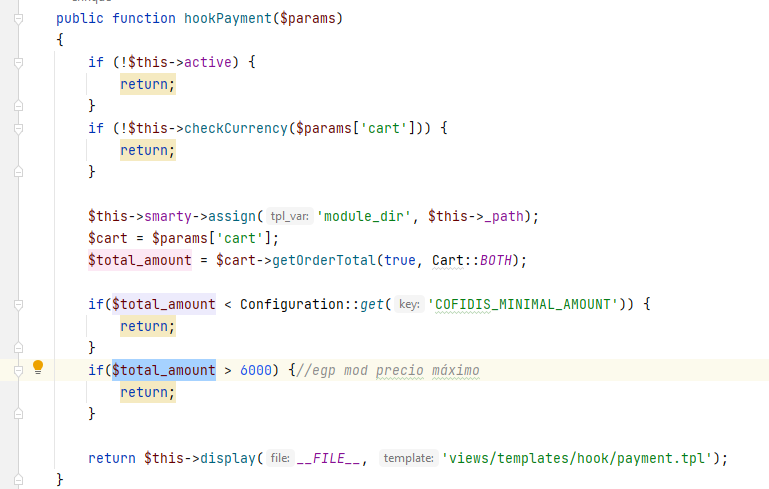Screen dimensions: 769x489
Task: Click the getOrderTotal method call
Action: point(324,260)
